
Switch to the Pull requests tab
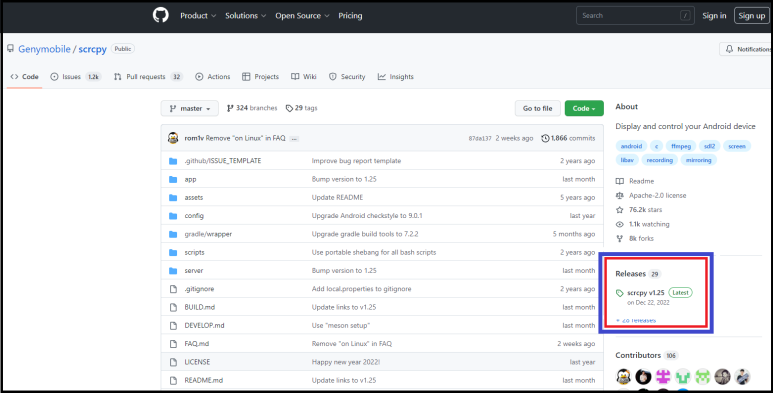[x=148, y=76]
